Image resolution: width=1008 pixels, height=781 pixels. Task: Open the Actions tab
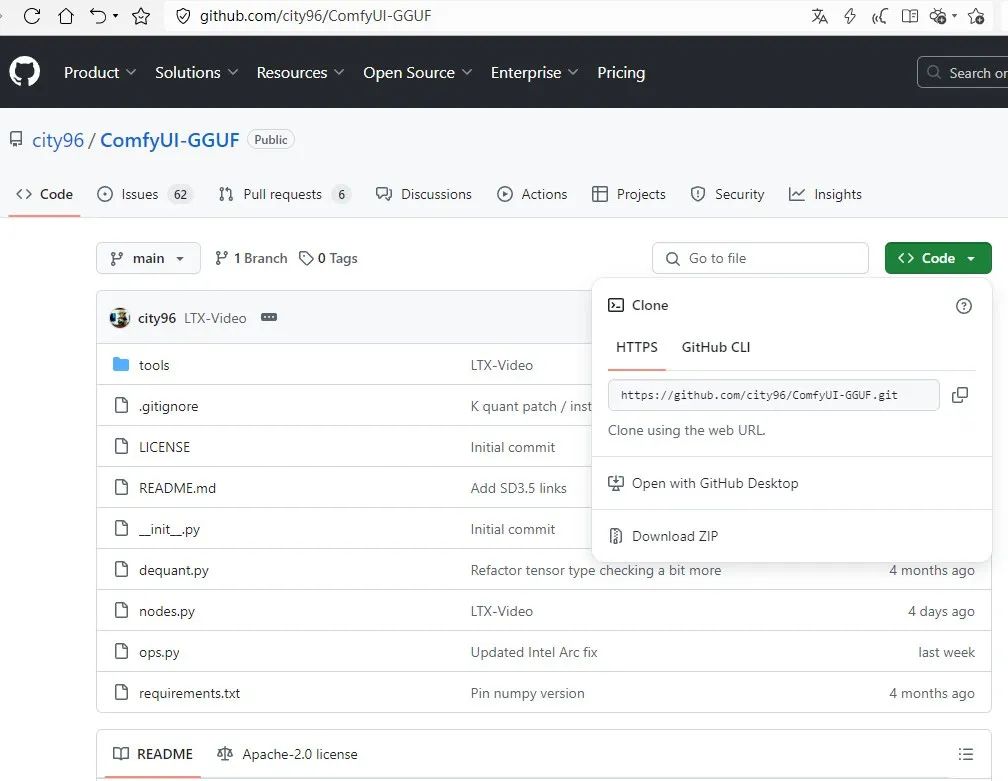[x=532, y=194]
